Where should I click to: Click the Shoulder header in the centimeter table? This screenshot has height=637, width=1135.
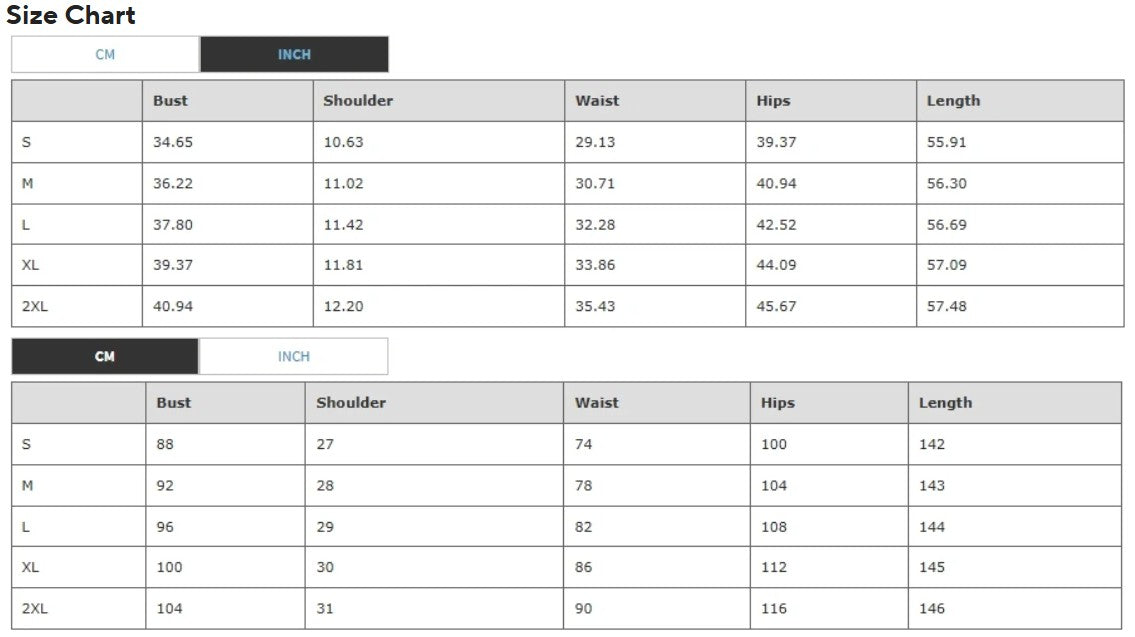click(x=351, y=403)
